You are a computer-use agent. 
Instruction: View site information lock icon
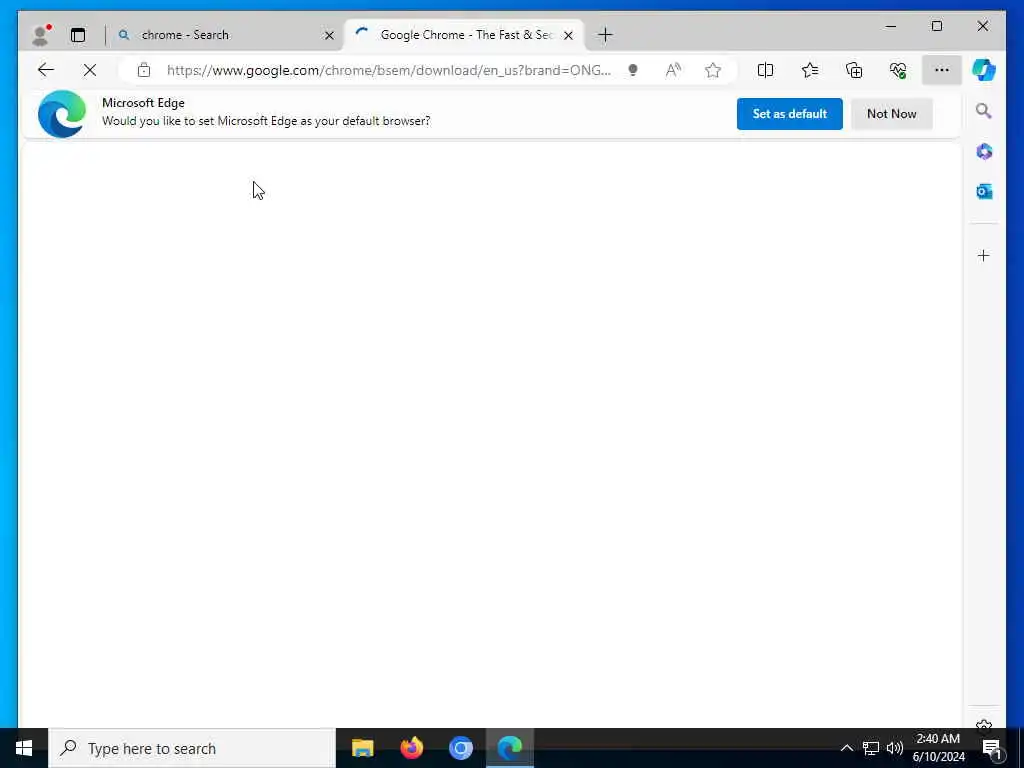click(144, 70)
